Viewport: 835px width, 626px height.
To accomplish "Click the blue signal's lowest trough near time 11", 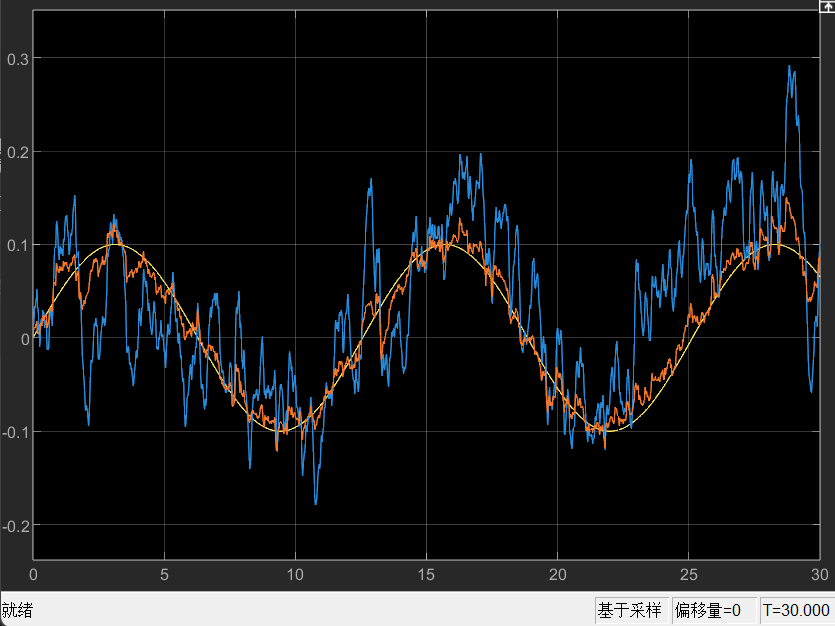I will coord(316,502).
